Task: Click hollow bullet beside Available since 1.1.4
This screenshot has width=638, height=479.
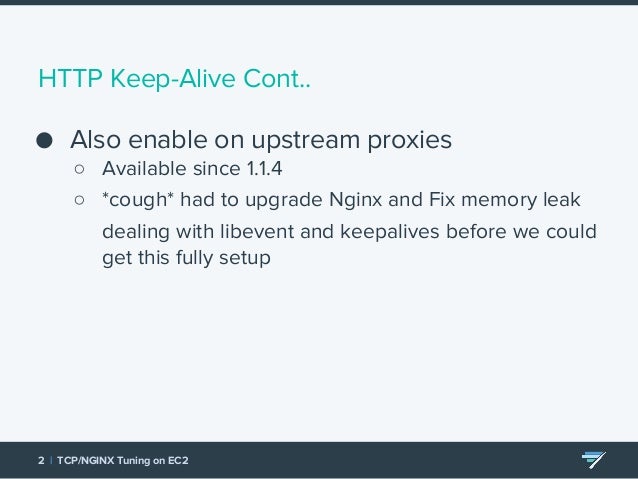Action: pos(79,169)
